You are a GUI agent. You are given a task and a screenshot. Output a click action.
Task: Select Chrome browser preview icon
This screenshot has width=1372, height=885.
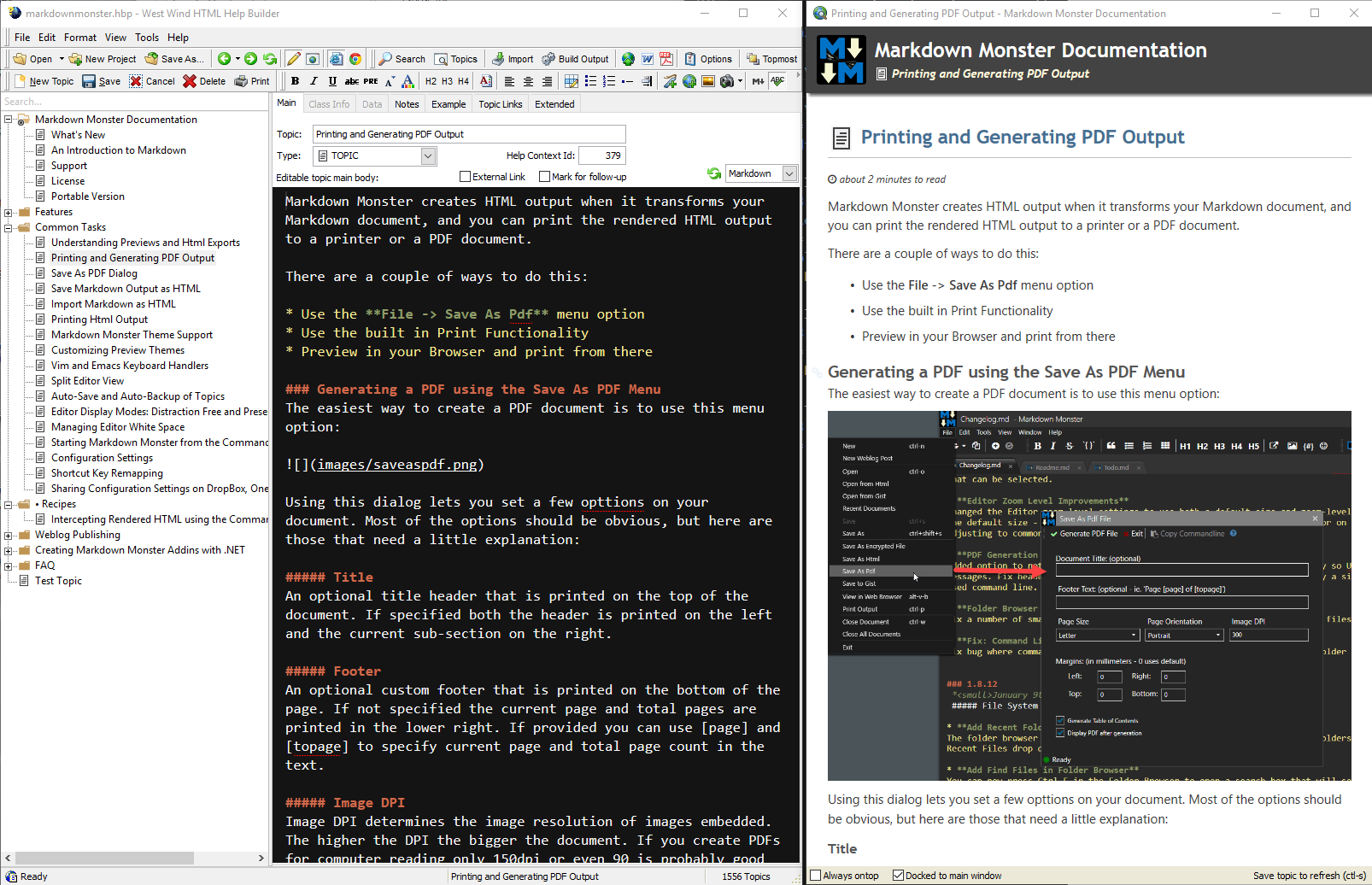(x=355, y=59)
